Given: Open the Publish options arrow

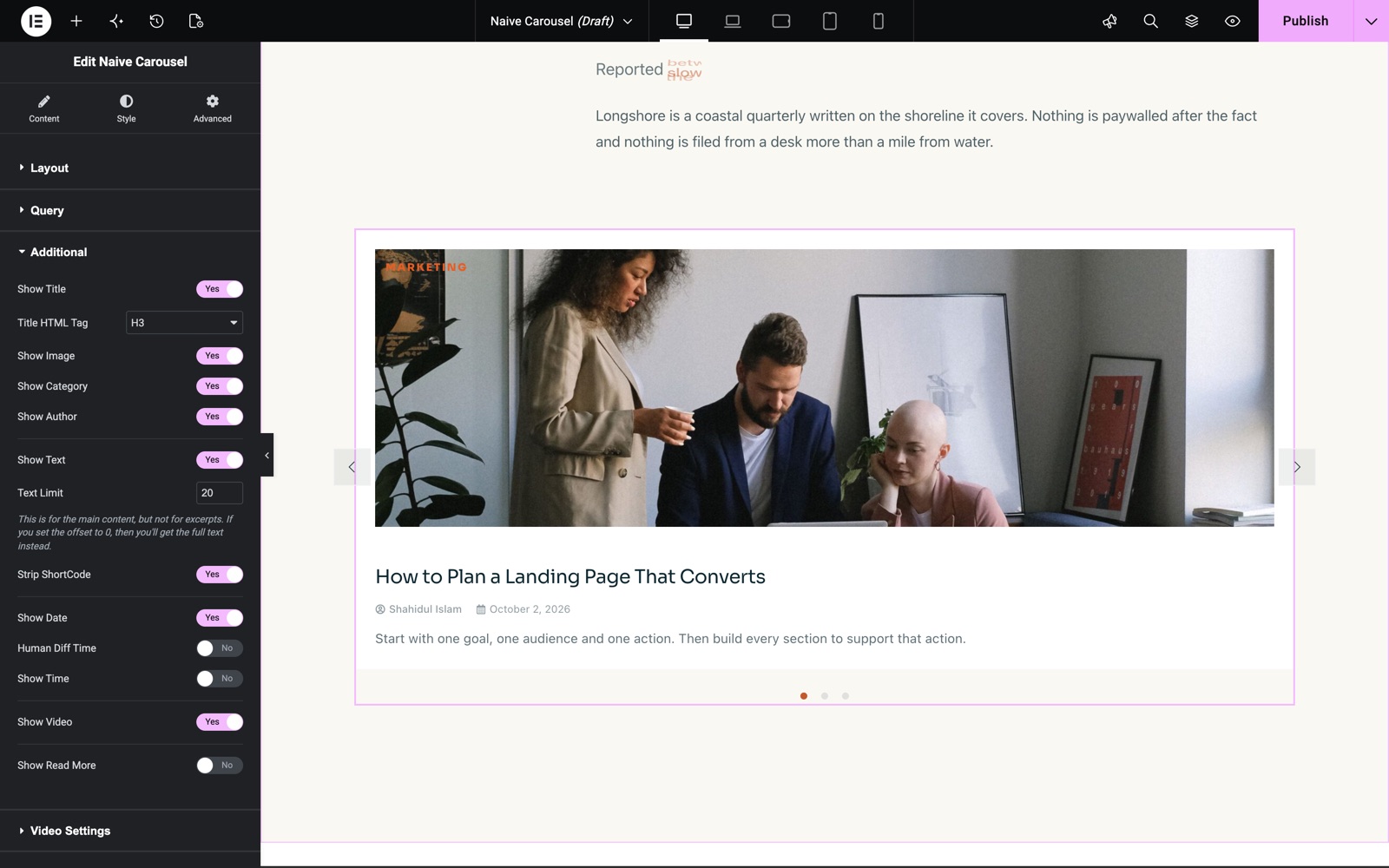Looking at the screenshot, I should click(x=1371, y=21).
